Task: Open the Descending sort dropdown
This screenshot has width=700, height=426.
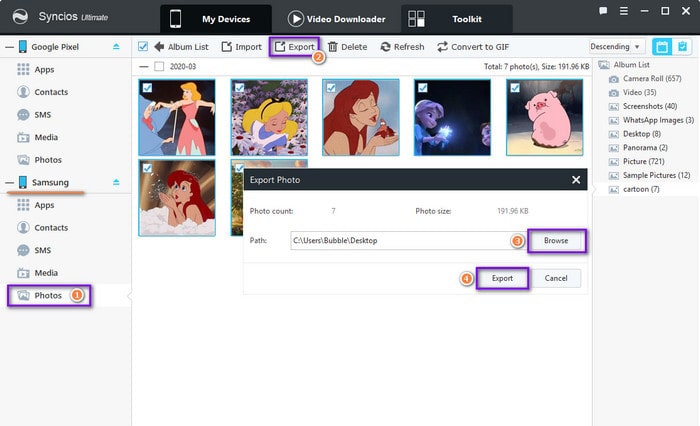Action: pyautogui.click(x=616, y=46)
